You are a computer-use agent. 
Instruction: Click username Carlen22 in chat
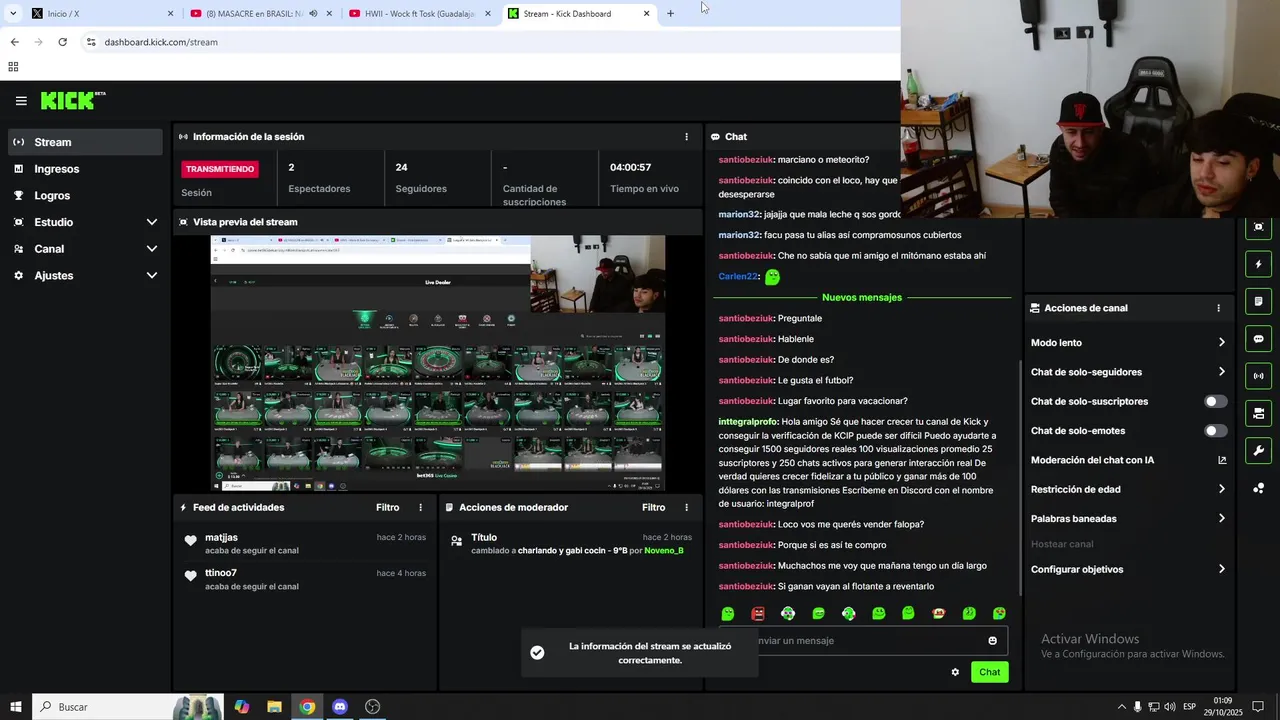tap(738, 277)
